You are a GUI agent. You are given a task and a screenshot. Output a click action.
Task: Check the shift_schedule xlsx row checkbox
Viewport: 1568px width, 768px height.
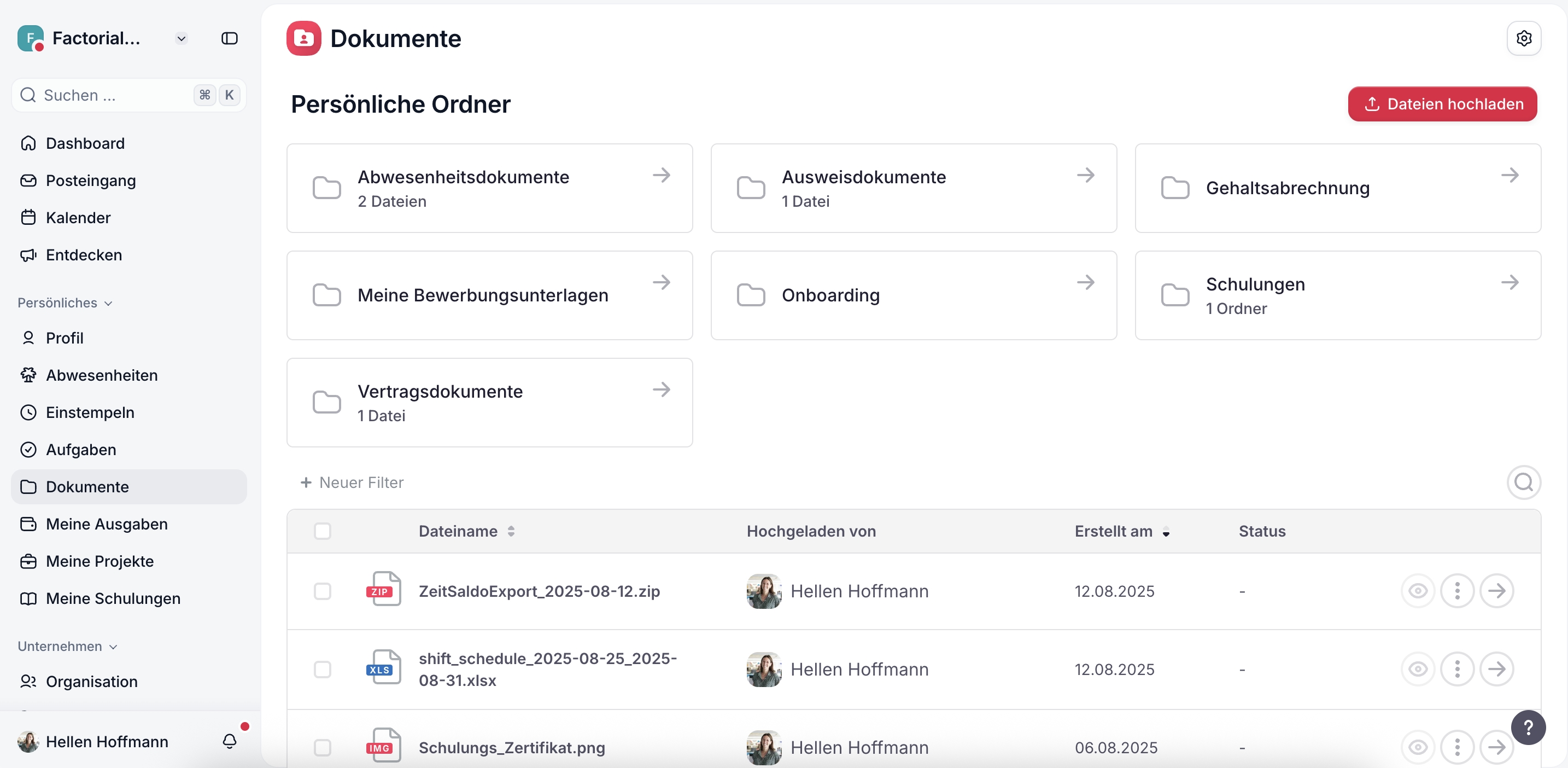(x=322, y=669)
